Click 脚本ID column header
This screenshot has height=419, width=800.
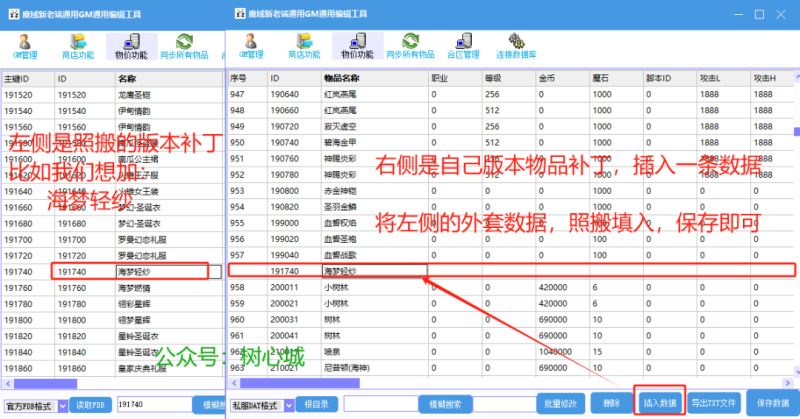pos(669,78)
